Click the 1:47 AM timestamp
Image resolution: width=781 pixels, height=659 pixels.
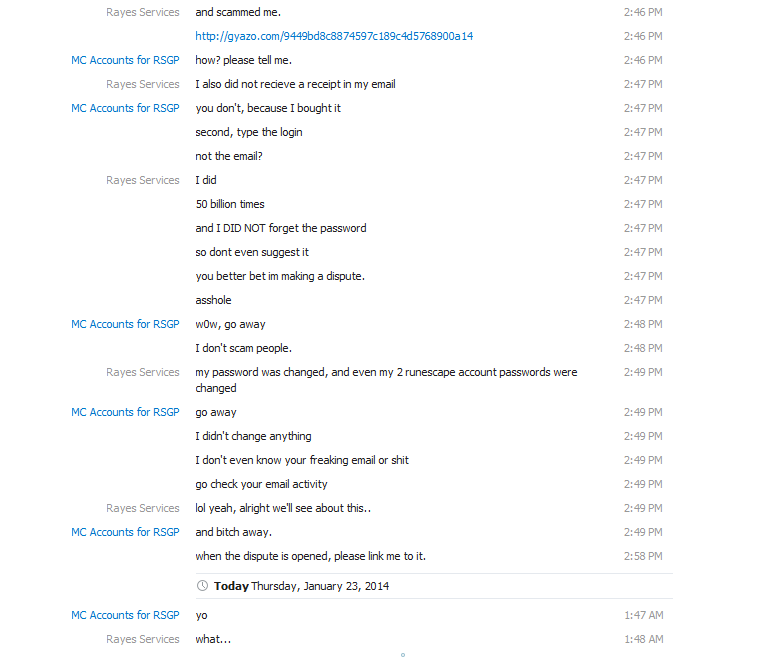pos(644,615)
